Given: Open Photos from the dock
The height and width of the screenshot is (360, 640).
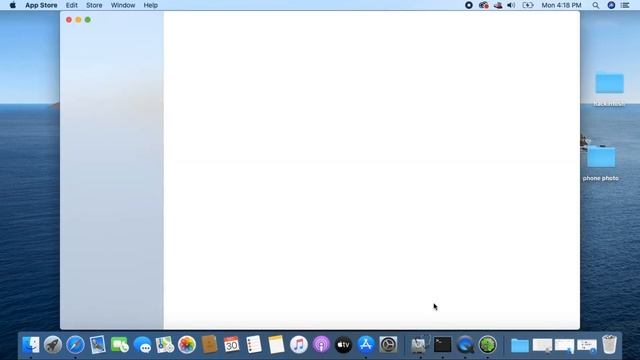Looking at the screenshot, I should tap(187, 345).
